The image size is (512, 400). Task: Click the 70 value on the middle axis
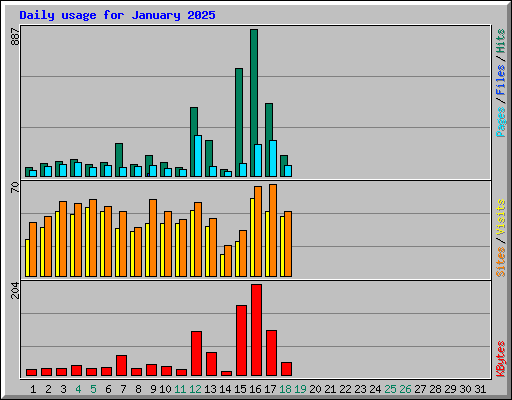point(15,187)
